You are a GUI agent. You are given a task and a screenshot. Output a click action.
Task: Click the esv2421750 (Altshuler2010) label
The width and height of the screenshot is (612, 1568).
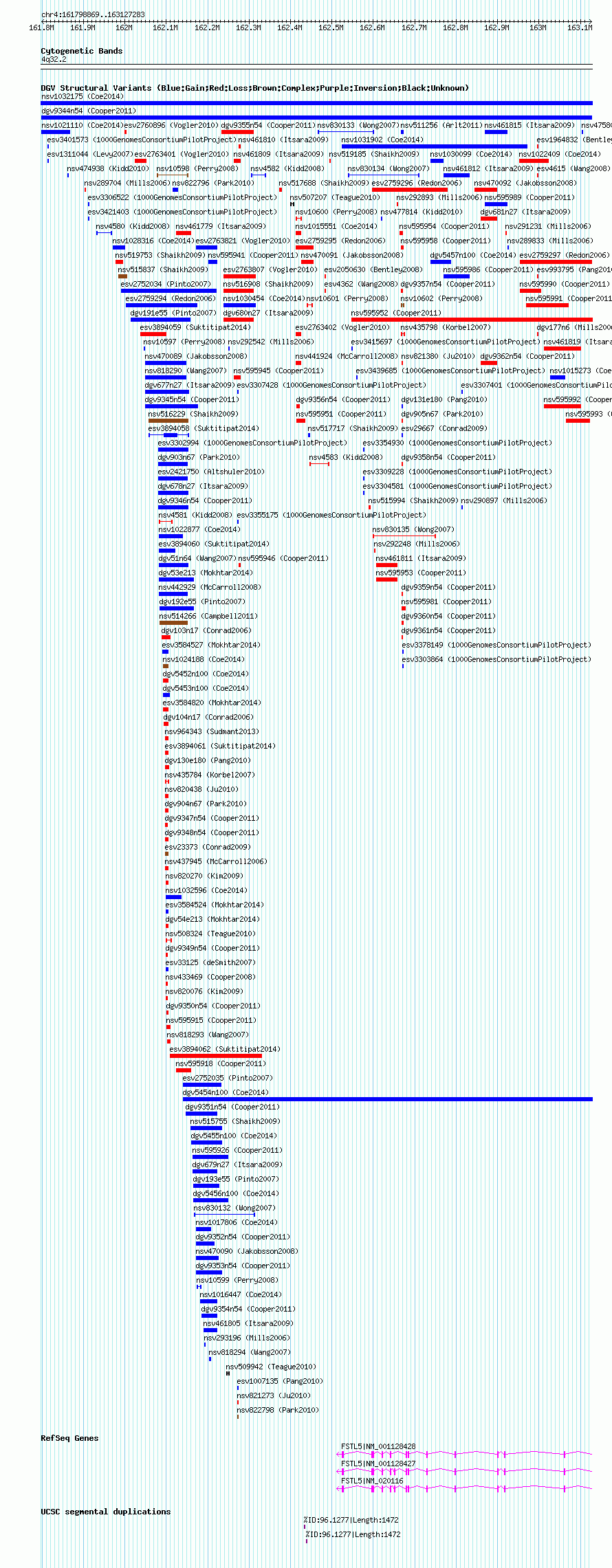point(211,472)
